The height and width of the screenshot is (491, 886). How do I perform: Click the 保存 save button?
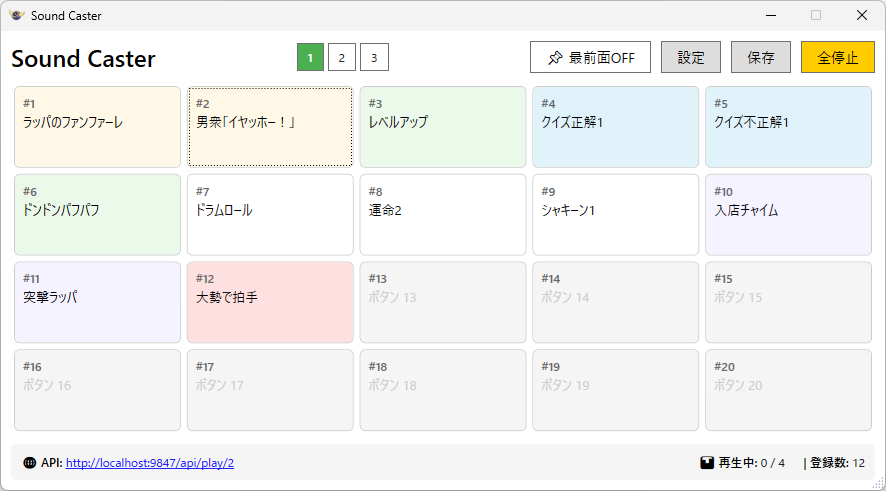tap(761, 57)
